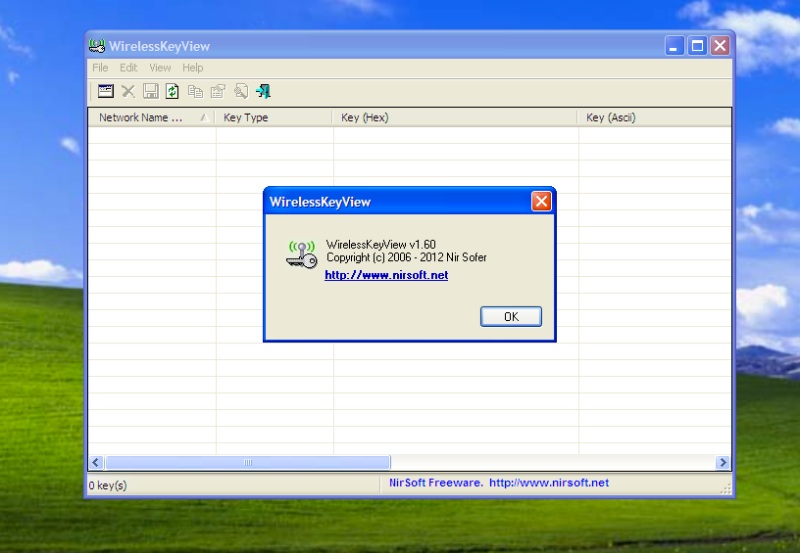Close the WirelessKeyView About dialog
This screenshot has height=553, width=800.
541,202
